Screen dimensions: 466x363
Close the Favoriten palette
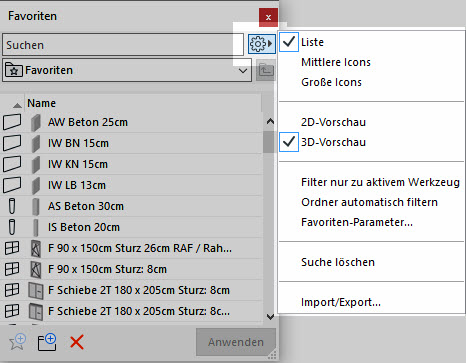(268, 17)
